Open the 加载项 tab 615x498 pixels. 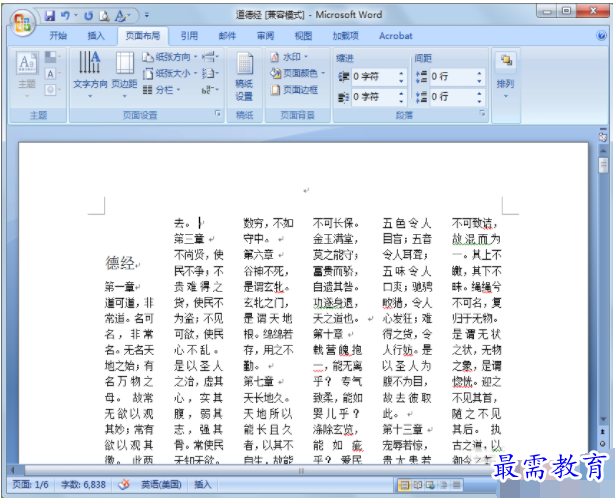346,36
